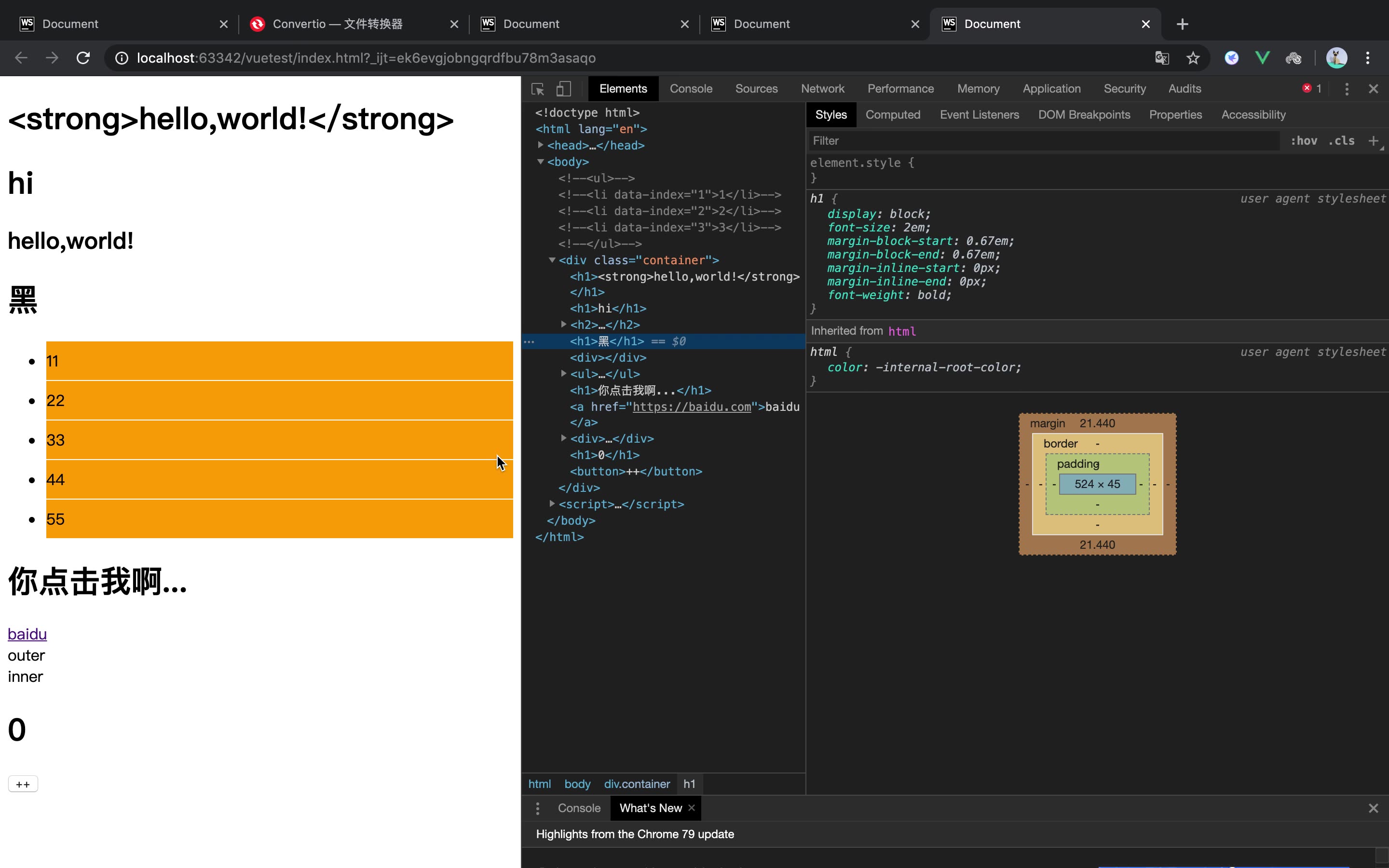Image resolution: width=1389 pixels, height=868 pixels.
Task: Open the Chrome profile avatar
Action: [x=1337, y=58]
